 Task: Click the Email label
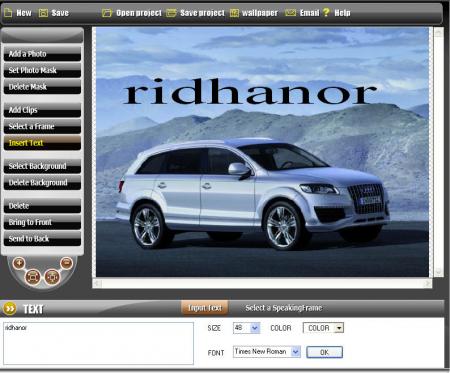click(x=309, y=13)
